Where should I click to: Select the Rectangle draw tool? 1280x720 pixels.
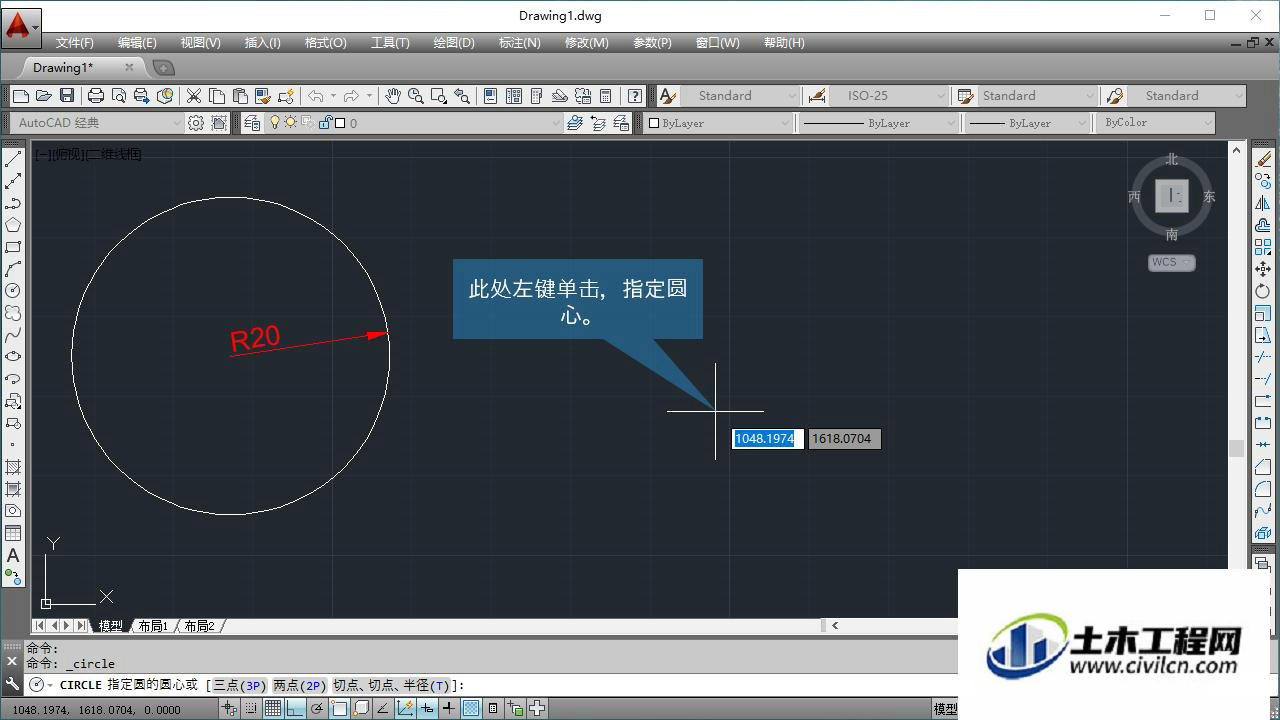(x=13, y=247)
